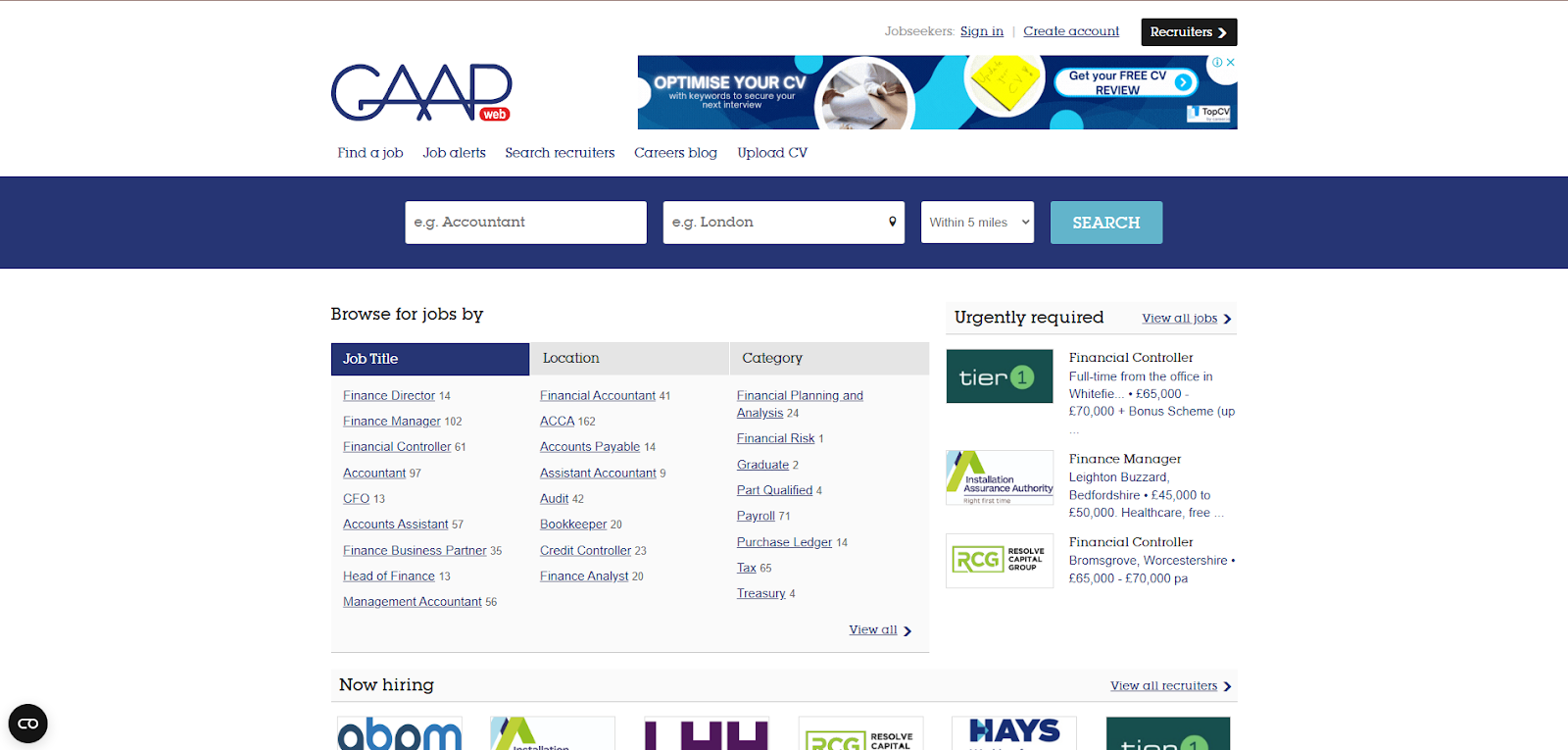Browse Management Accountant jobs
1568x750 pixels.
(413, 602)
